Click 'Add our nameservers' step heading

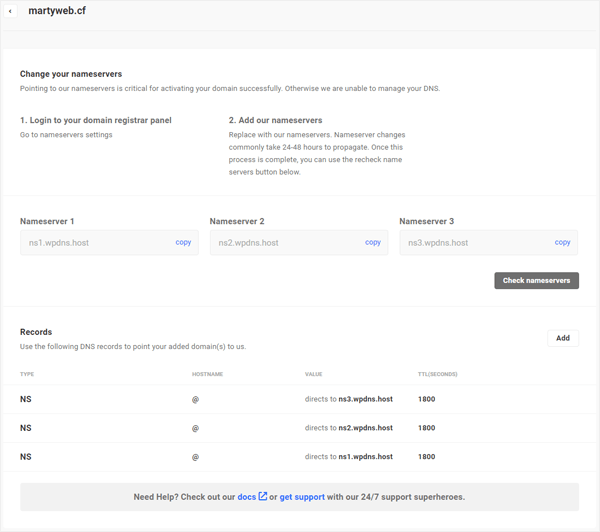coord(276,120)
